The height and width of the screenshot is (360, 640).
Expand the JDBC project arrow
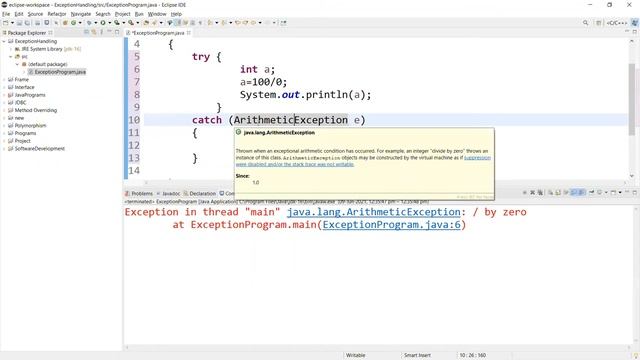[4, 102]
